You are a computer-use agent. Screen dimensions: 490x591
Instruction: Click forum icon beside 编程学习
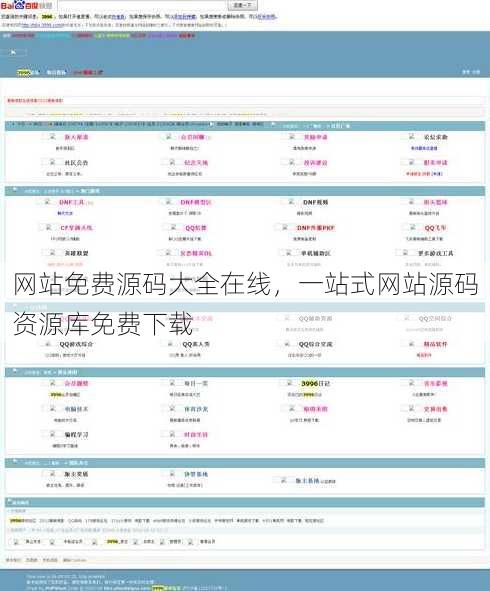point(53,434)
